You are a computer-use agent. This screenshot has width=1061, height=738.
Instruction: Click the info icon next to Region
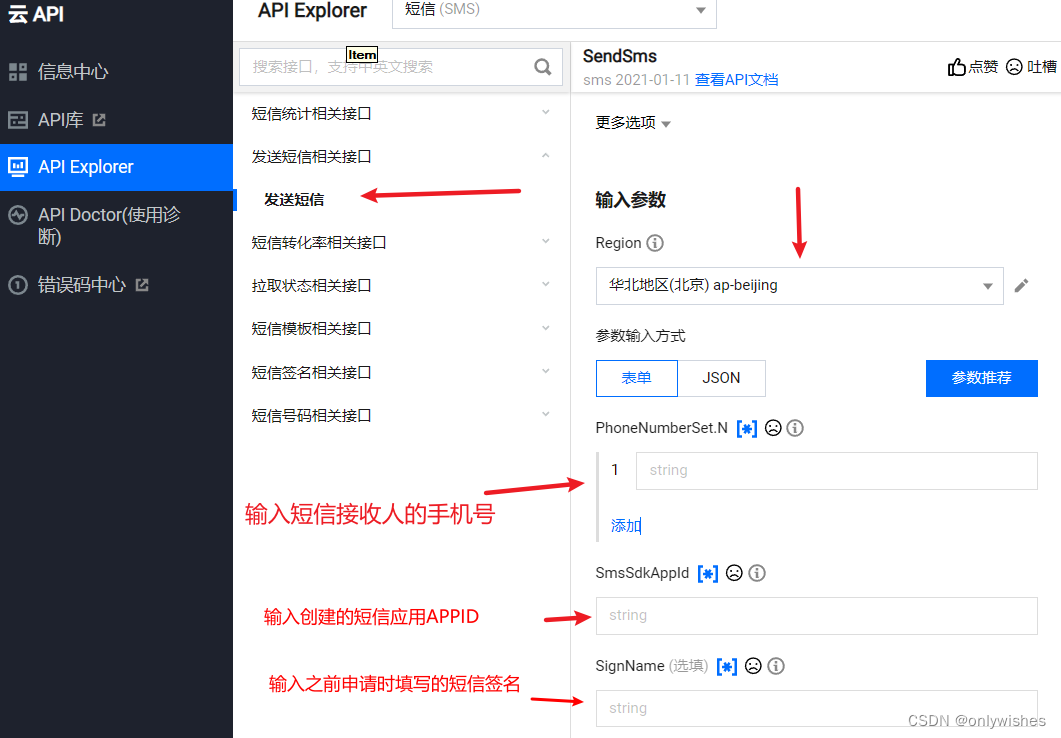click(x=655, y=243)
